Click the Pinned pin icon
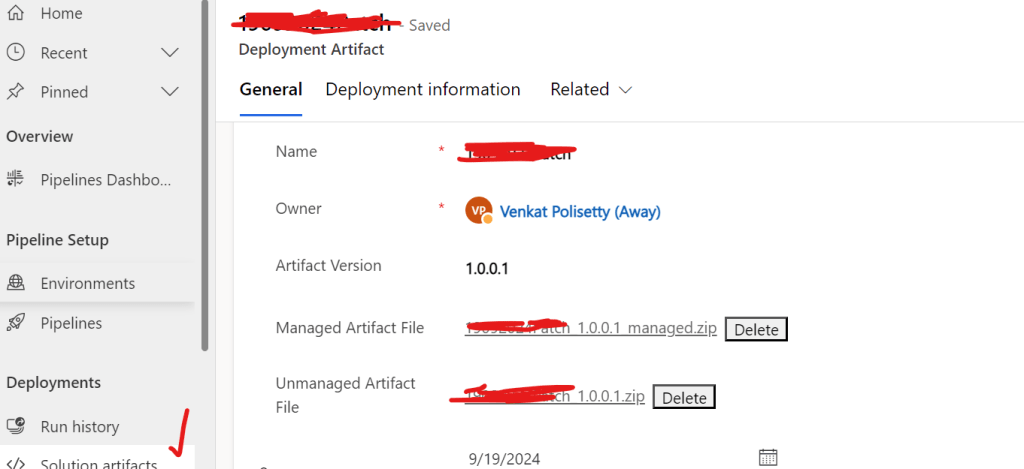 (x=16, y=92)
